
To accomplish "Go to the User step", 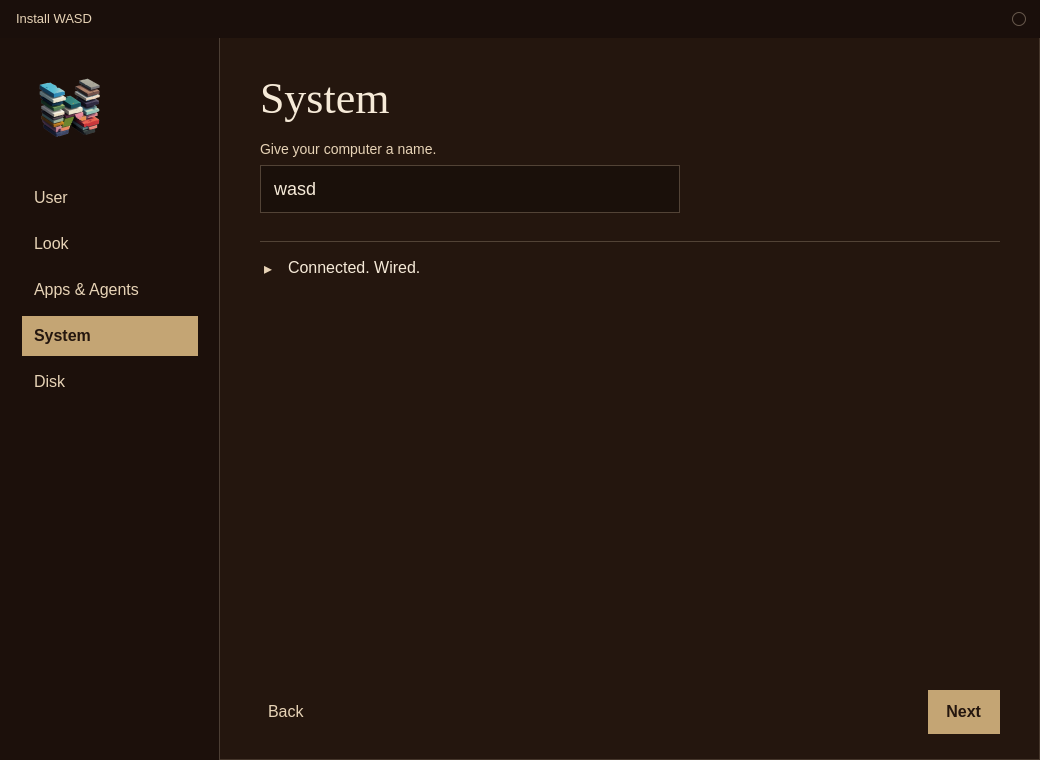I will pos(110,198).
